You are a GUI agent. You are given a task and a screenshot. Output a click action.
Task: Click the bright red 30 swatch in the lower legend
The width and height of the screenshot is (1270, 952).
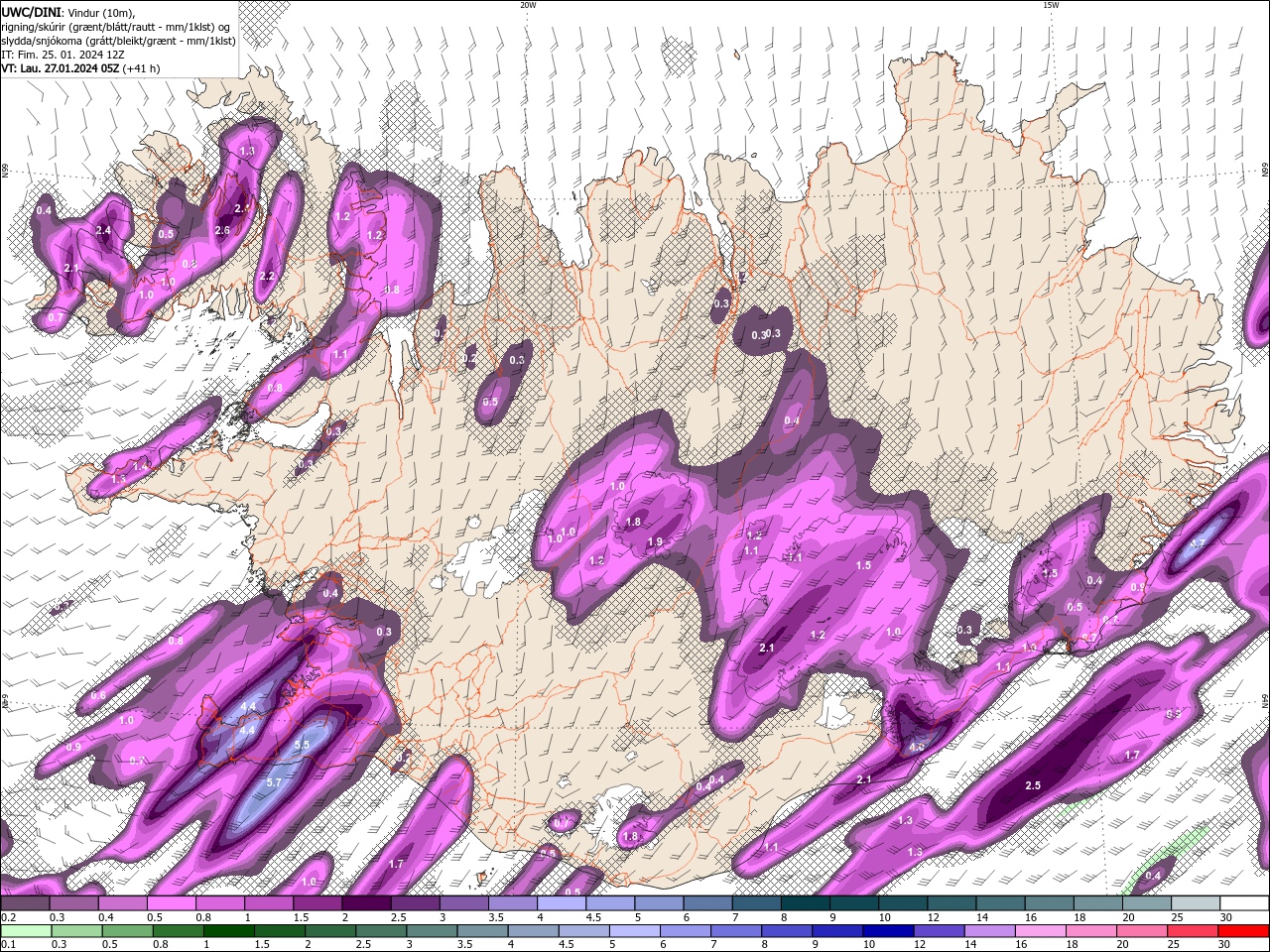coord(1244,931)
